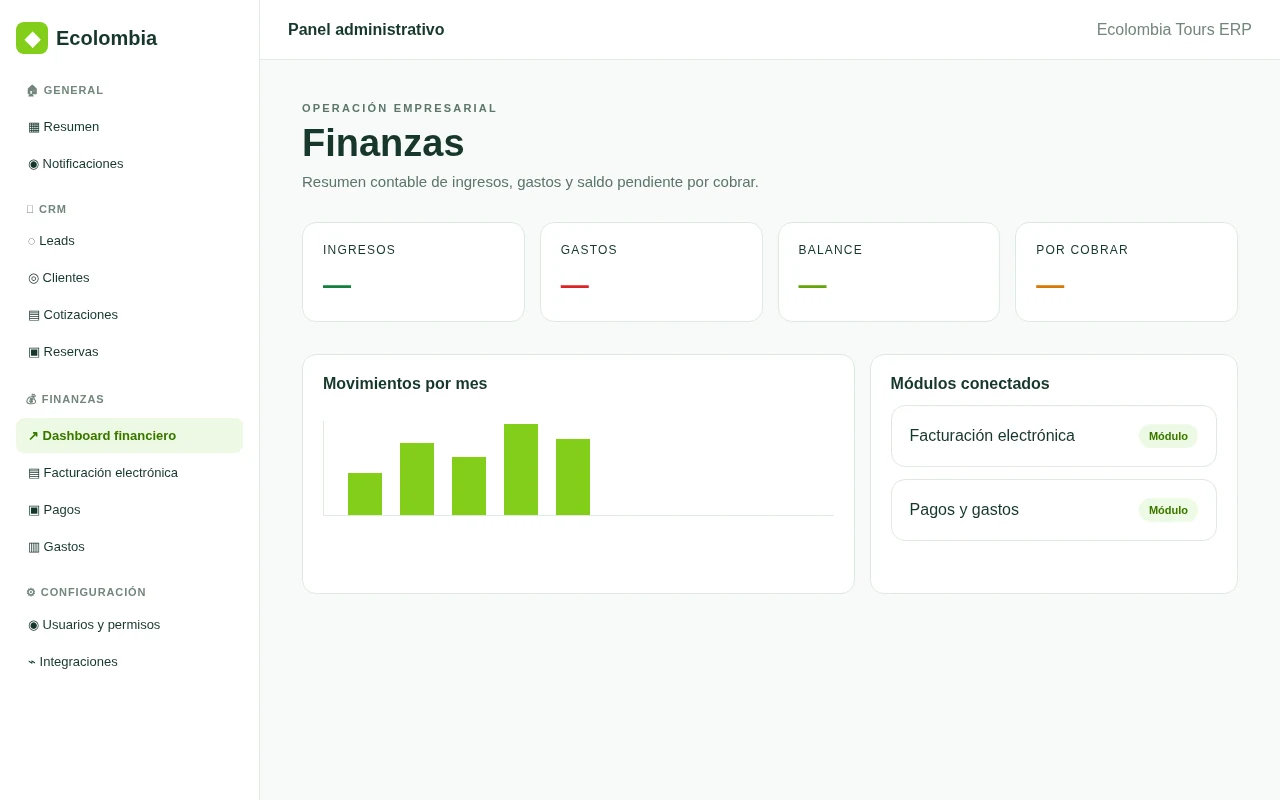The height and width of the screenshot is (800, 1280).
Task: Click the Por cobrar summary card
Action: coord(1126,272)
